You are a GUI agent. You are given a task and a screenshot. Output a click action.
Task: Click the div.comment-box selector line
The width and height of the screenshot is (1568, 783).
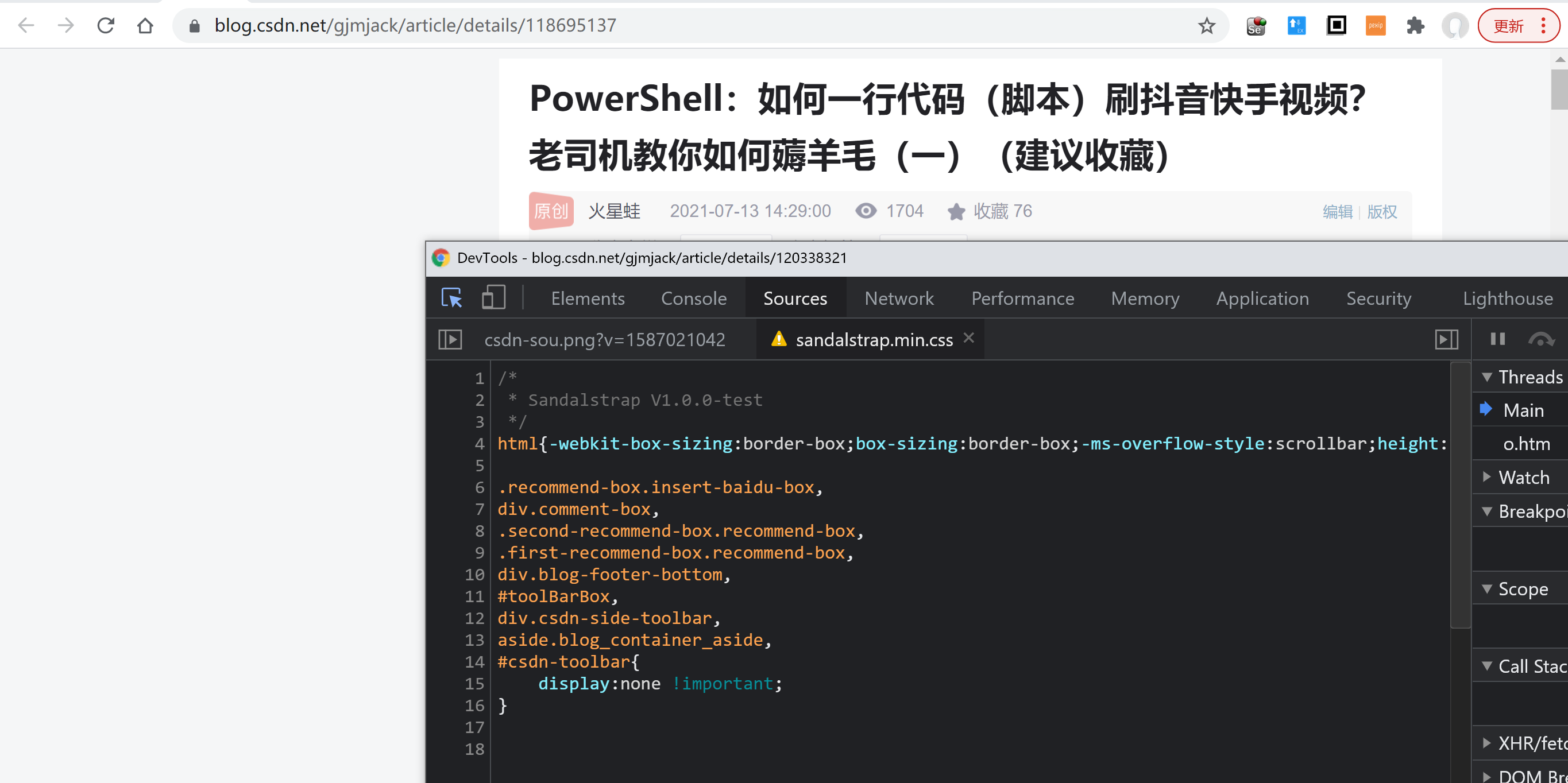click(x=578, y=509)
